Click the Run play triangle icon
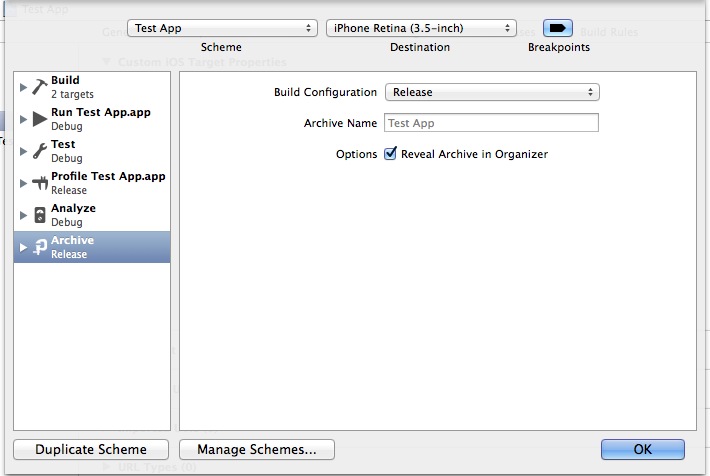Screen dimensions: 710x476 pos(40,119)
